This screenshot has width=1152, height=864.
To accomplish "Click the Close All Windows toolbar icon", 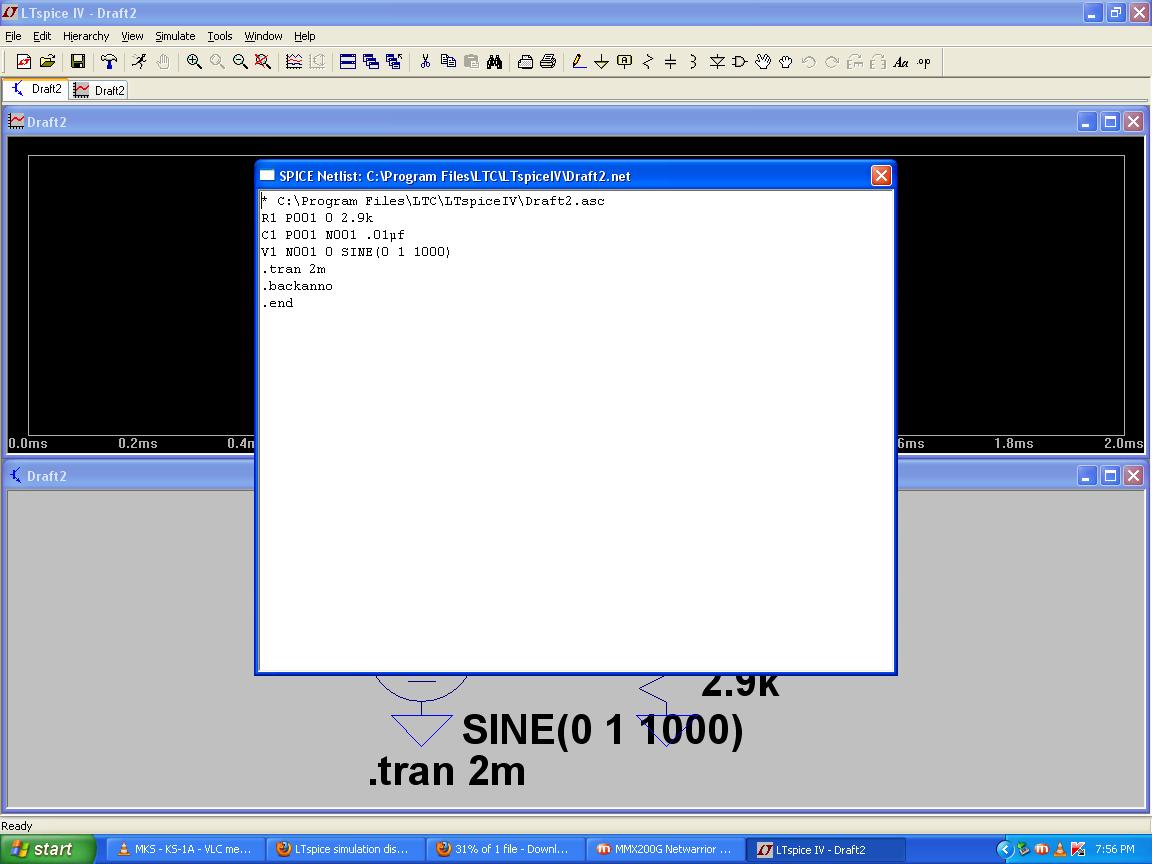I will tap(395, 62).
